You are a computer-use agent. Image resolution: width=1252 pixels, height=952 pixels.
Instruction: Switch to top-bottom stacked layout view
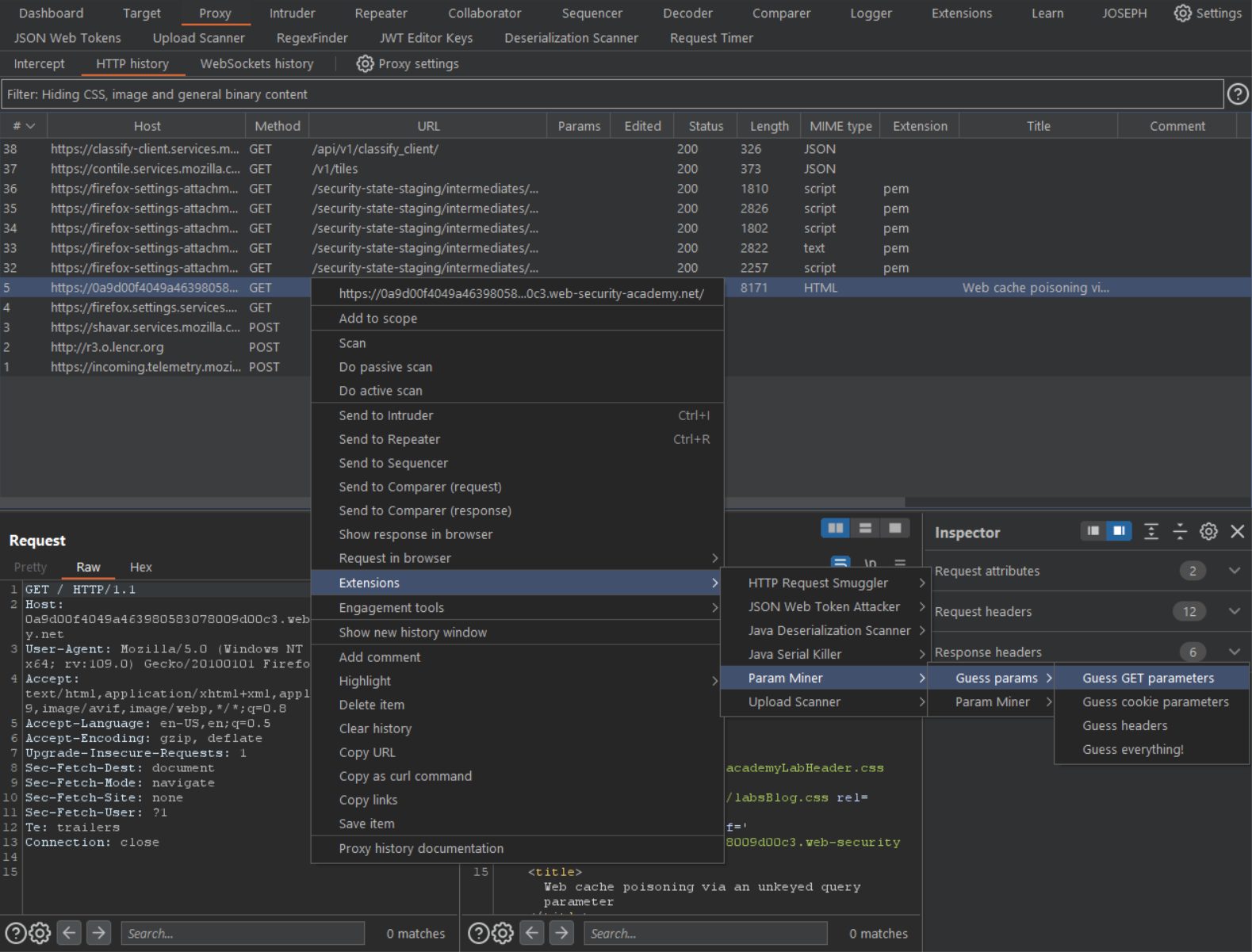coord(865,528)
